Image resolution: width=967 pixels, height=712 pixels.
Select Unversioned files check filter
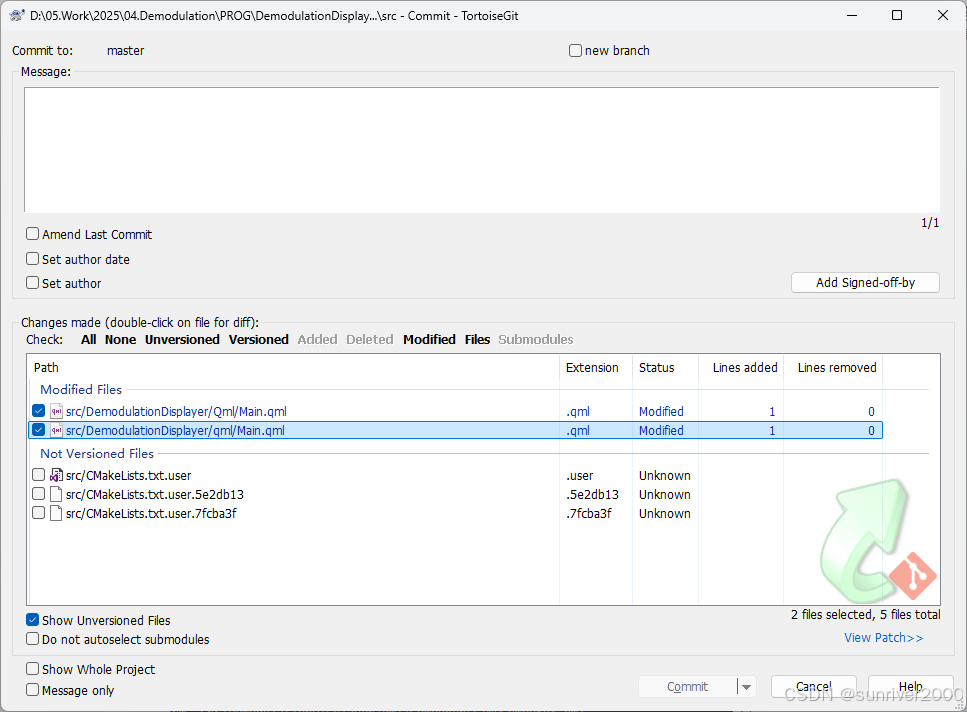click(x=182, y=340)
